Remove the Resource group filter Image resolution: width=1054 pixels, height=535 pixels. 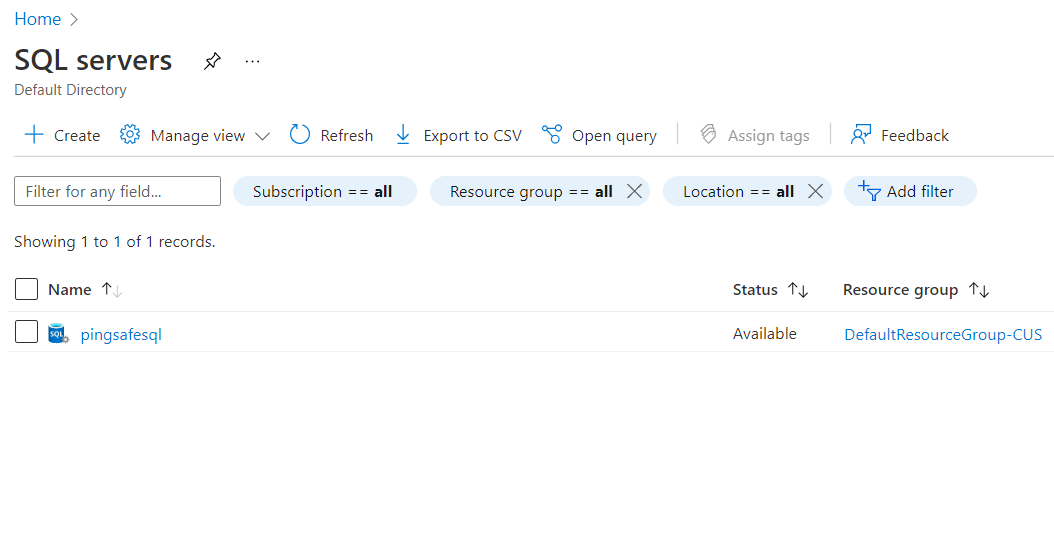click(x=634, y=191)
